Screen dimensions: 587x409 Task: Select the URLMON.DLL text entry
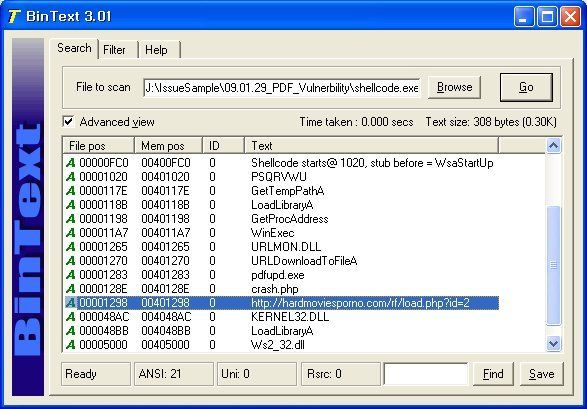[286, 247]
